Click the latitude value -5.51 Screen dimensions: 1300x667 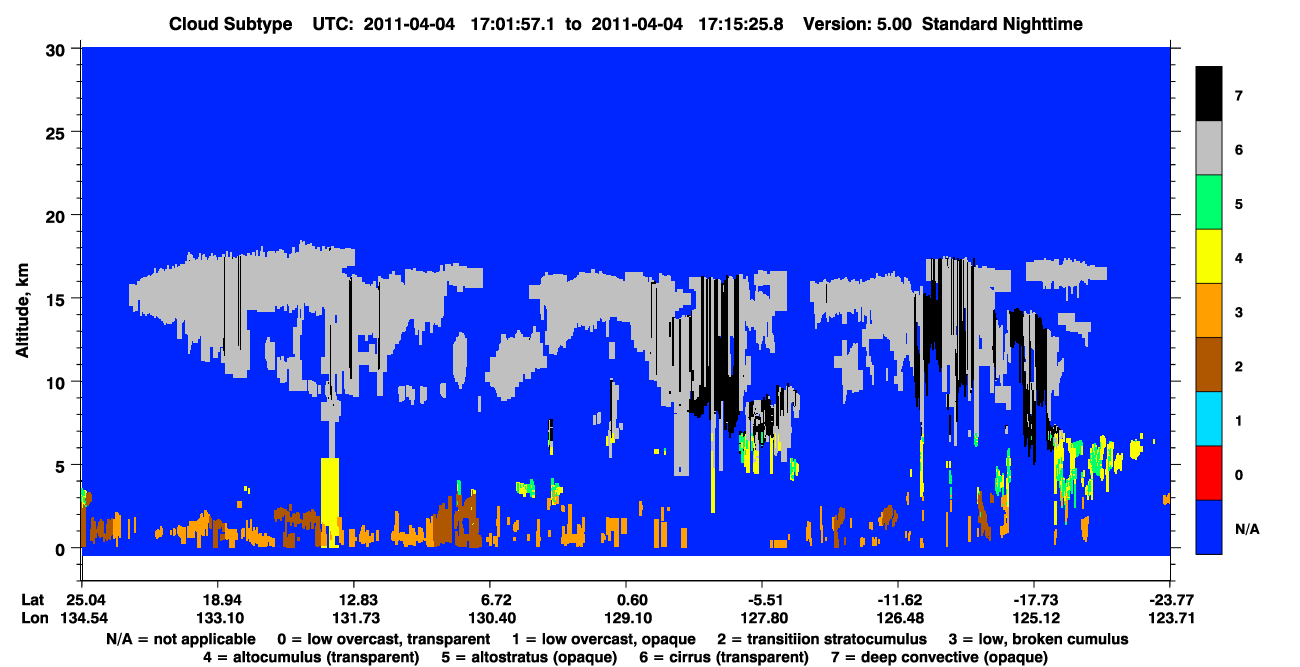pyautogui.click(x=762, y=600)
